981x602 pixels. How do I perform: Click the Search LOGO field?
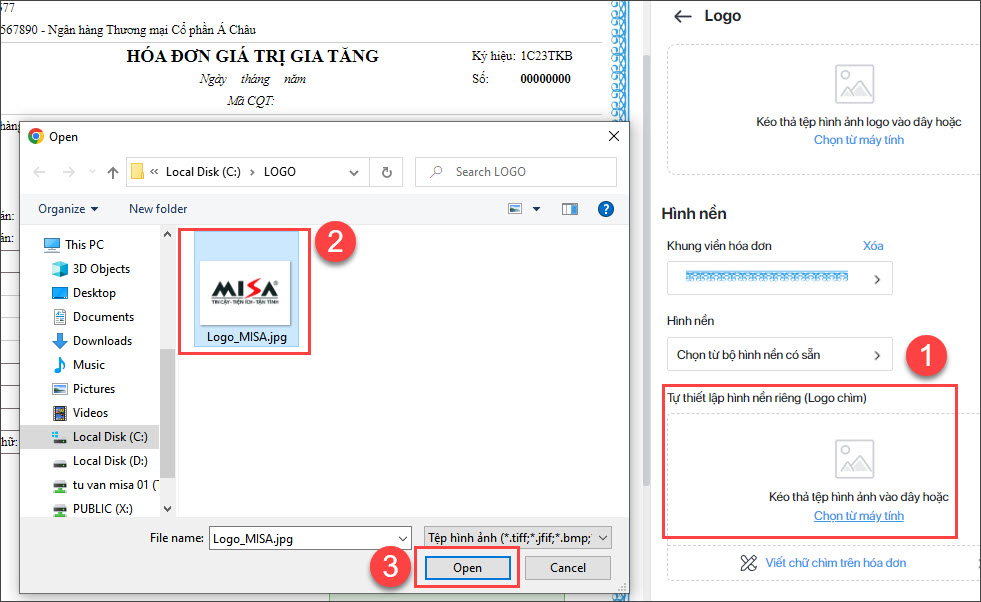[x=516, y=171]
